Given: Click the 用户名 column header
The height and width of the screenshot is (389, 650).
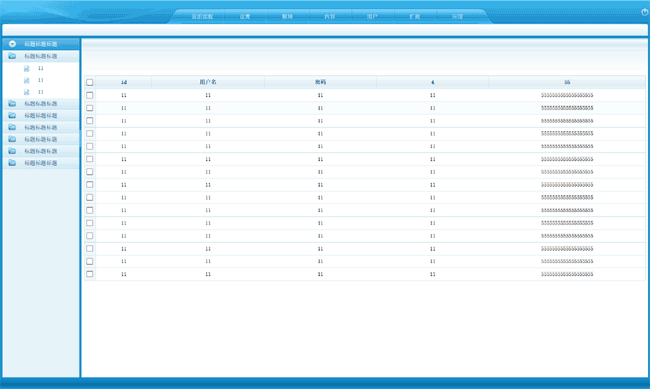Looking at the screenshot, I should point(208,82).
